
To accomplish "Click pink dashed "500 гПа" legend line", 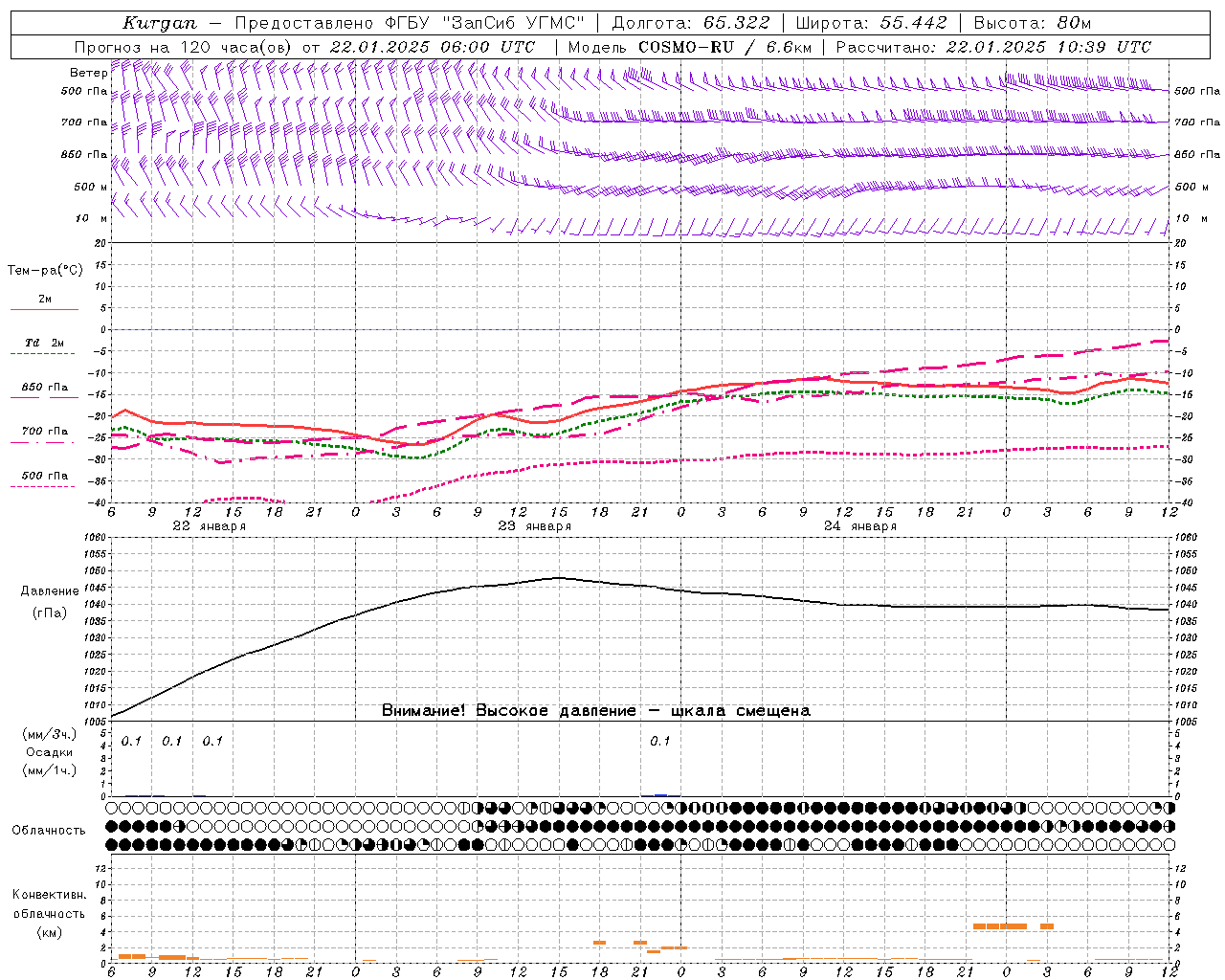I will pyautogui.click(x=44, y=486).
